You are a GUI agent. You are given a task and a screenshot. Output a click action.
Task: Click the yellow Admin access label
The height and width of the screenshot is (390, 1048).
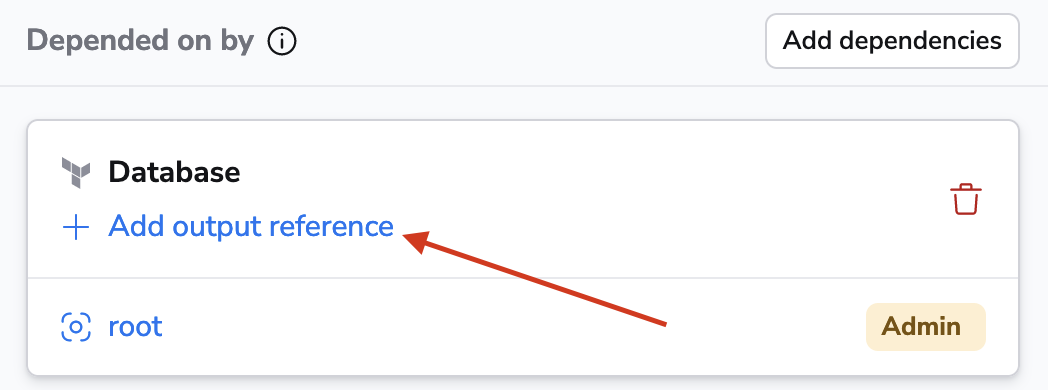[926, 327]
